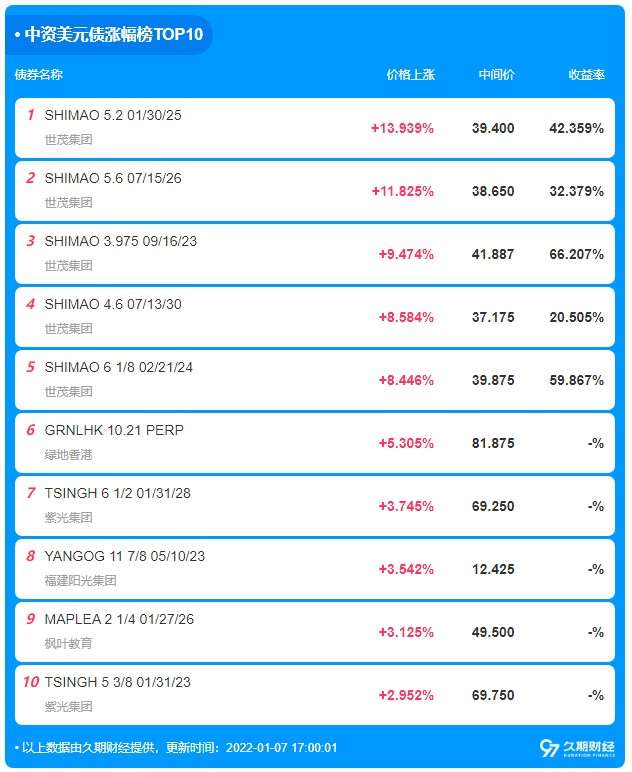Image resolution: width=632 pixels, height=772 pixels.
Task: Click 绿地香港 issuer name
Action: click(x=68, y=454)
